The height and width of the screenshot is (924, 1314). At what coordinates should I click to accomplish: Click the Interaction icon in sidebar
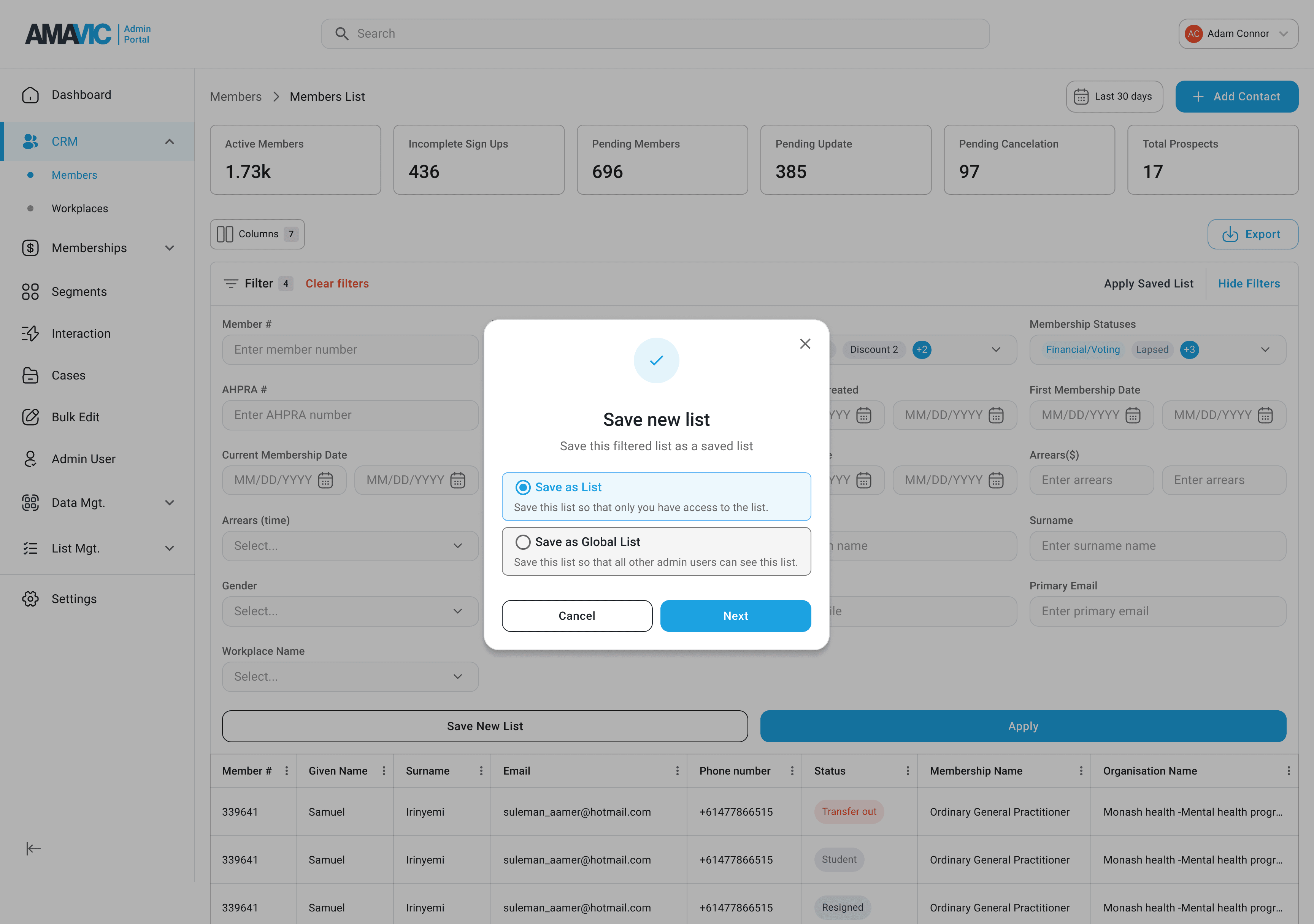(x=30, y=334)
